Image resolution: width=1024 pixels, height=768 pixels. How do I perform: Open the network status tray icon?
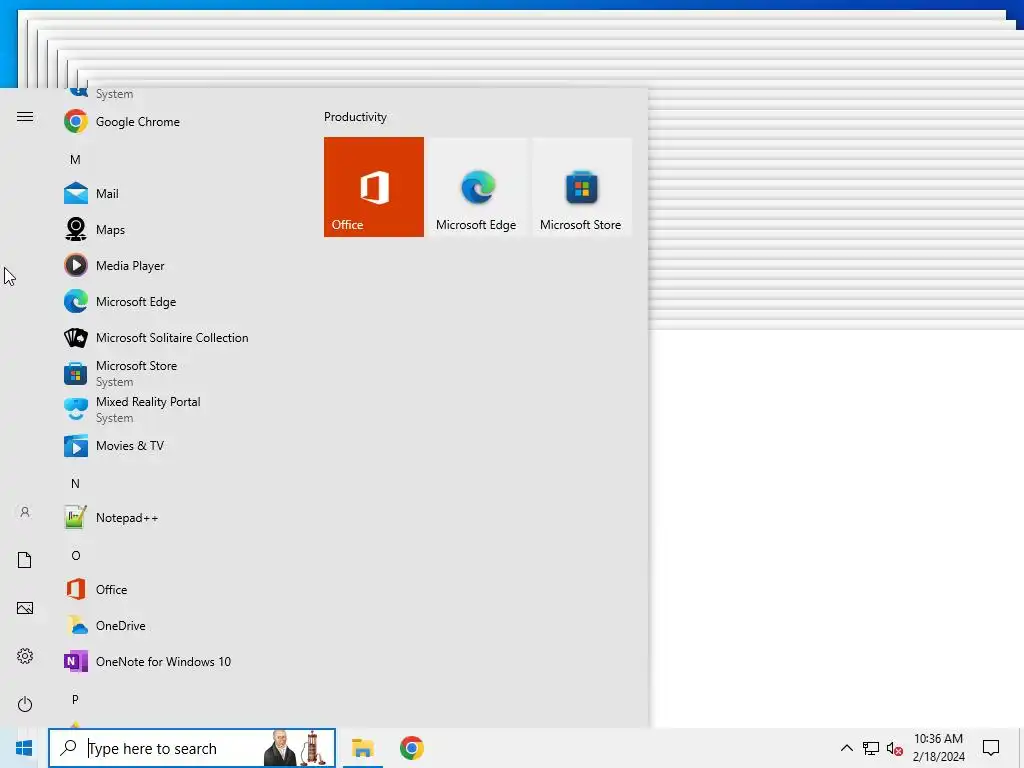pos(871,748)
